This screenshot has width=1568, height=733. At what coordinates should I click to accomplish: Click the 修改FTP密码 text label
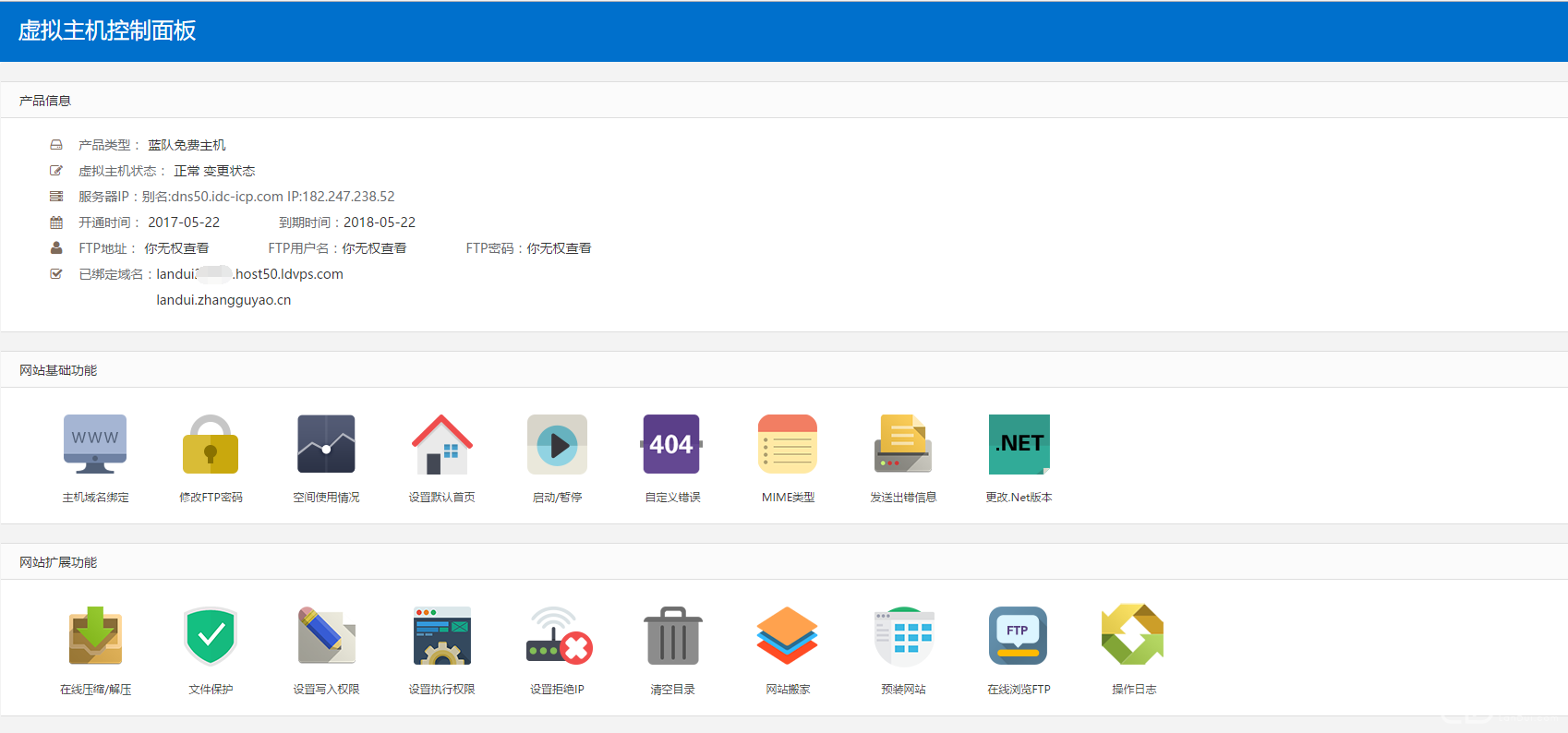pyautogui.click(x=211, y=498)
